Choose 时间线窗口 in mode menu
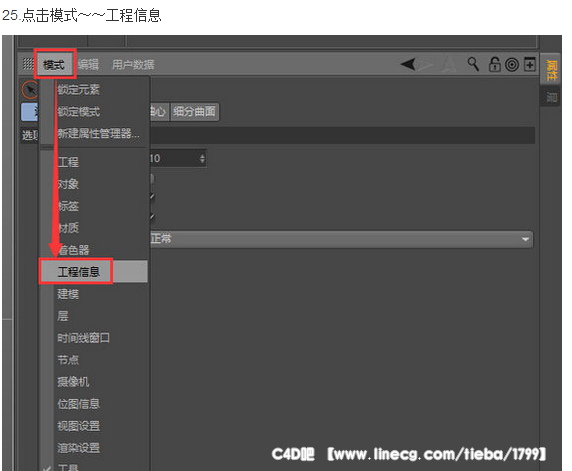This screenshot has height=471, width=572. (84, 338)
